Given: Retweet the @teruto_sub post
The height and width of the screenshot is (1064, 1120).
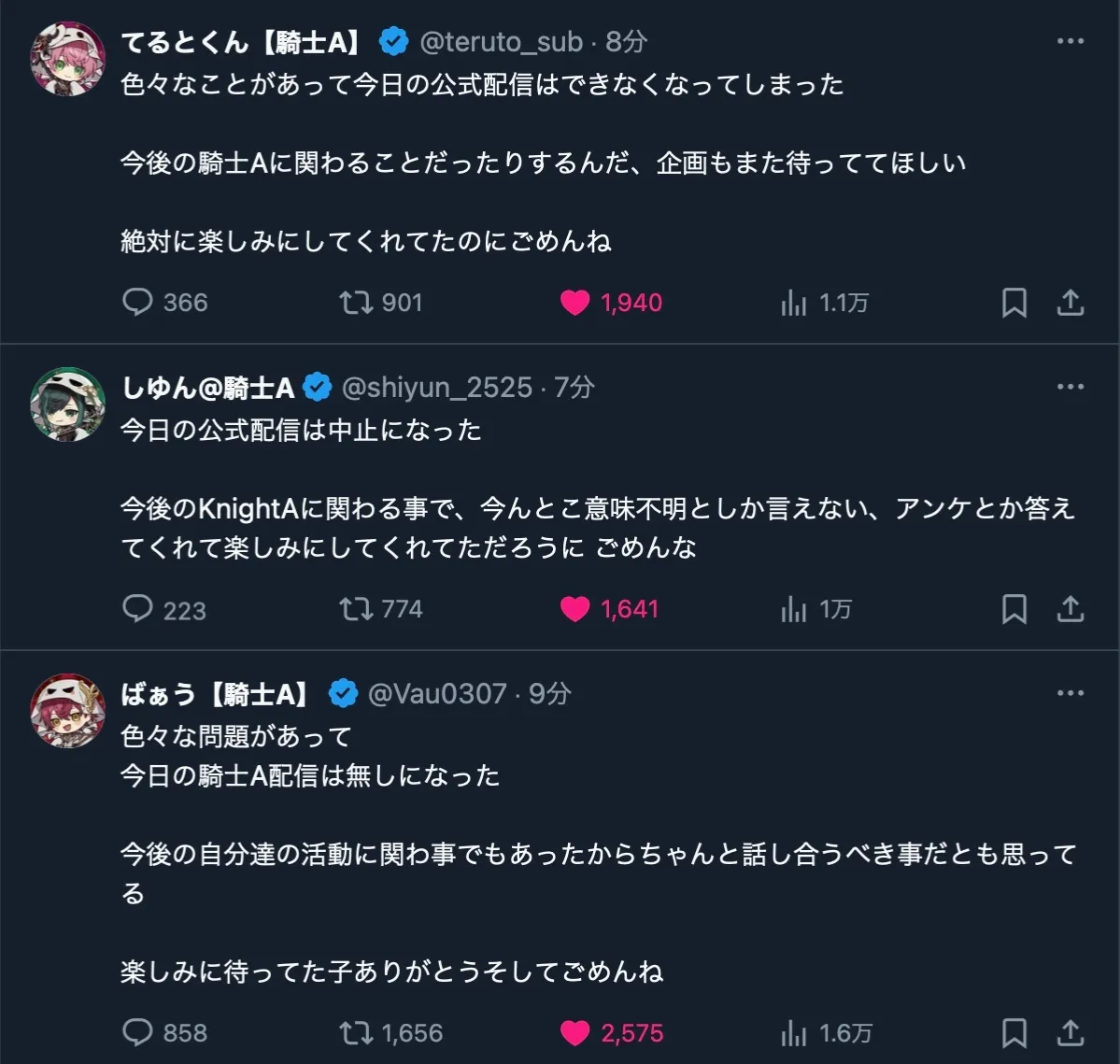Looking at the screenshot, I should 356,302.
